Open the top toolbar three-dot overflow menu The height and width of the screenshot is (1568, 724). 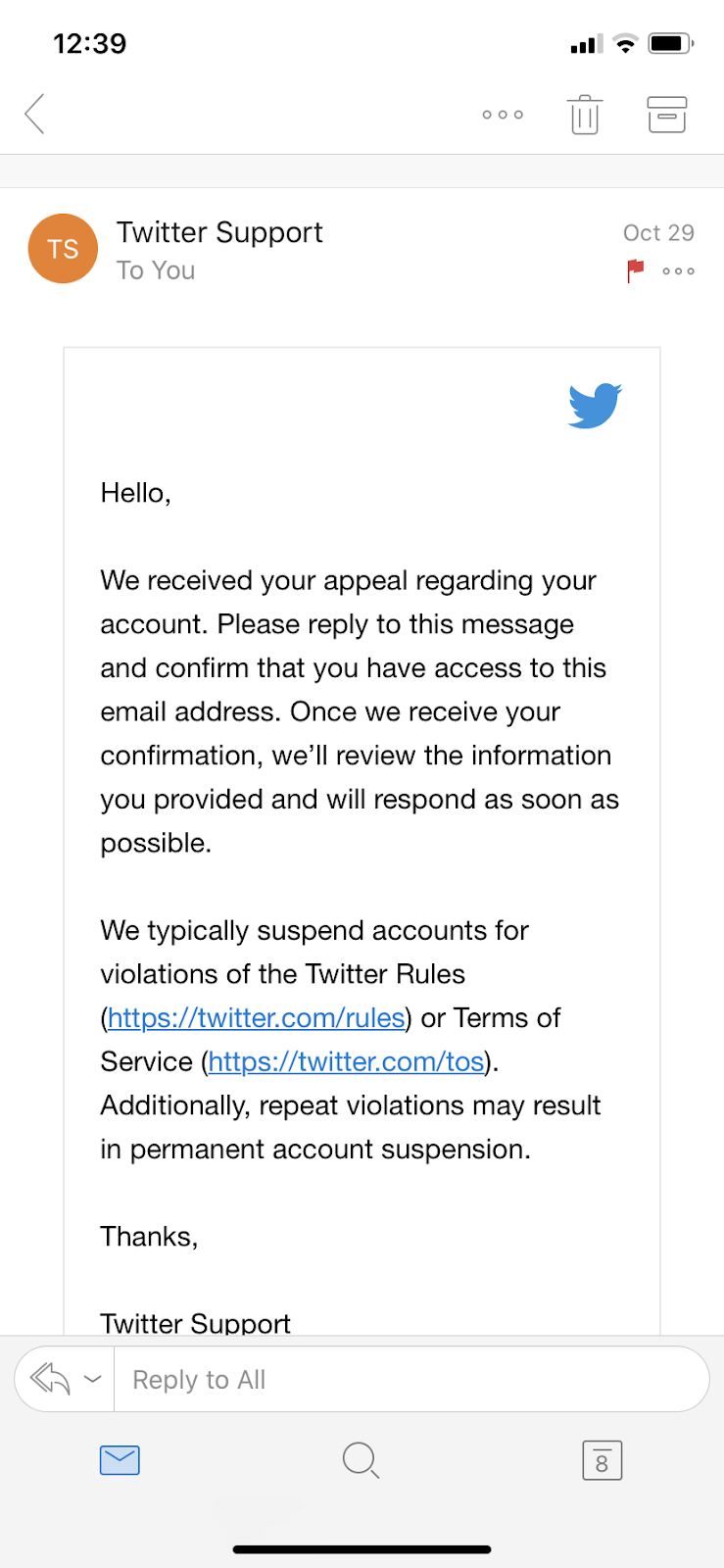(x=502, y=114)
